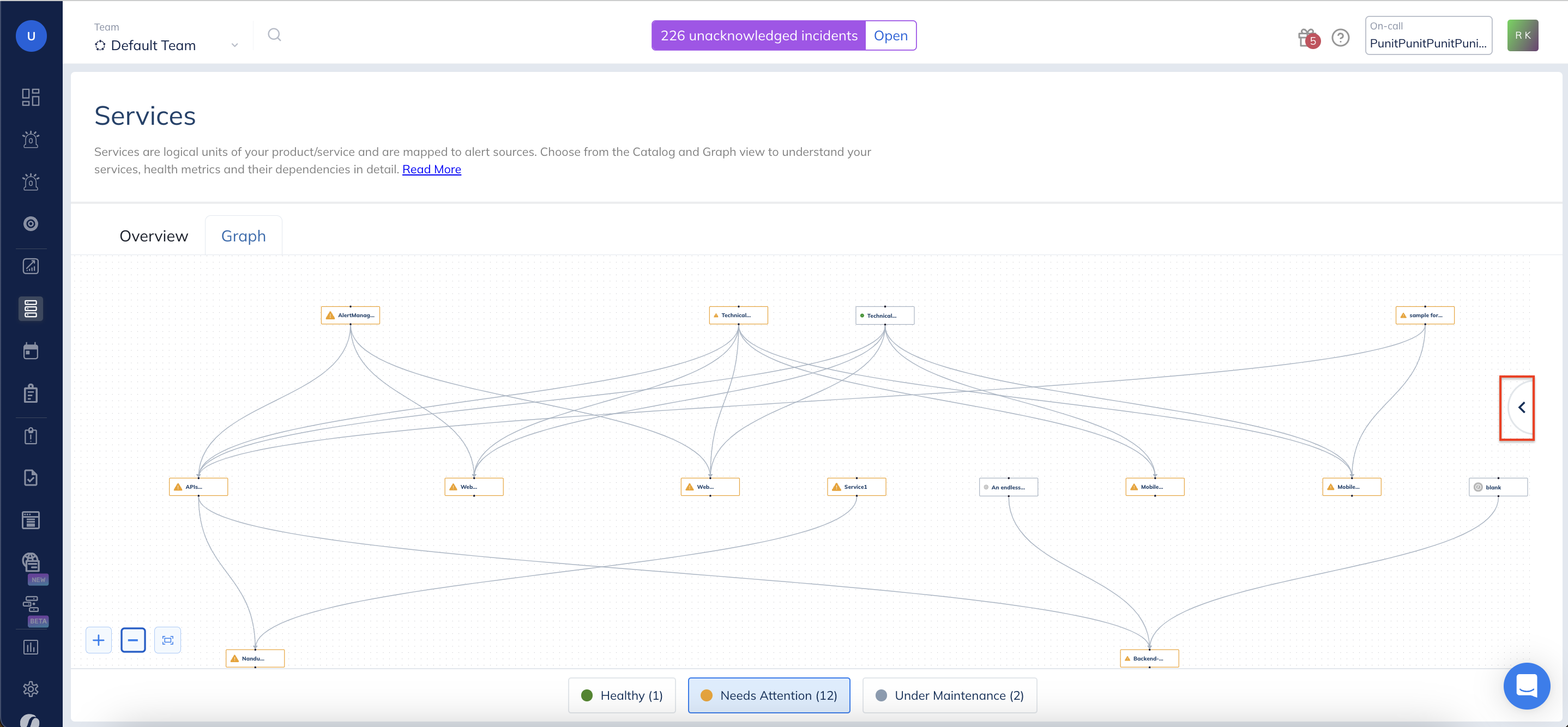Switch to the Overview tab
Screen dimensions: 1568x727
pyautogui.click(x=153, y=236)
